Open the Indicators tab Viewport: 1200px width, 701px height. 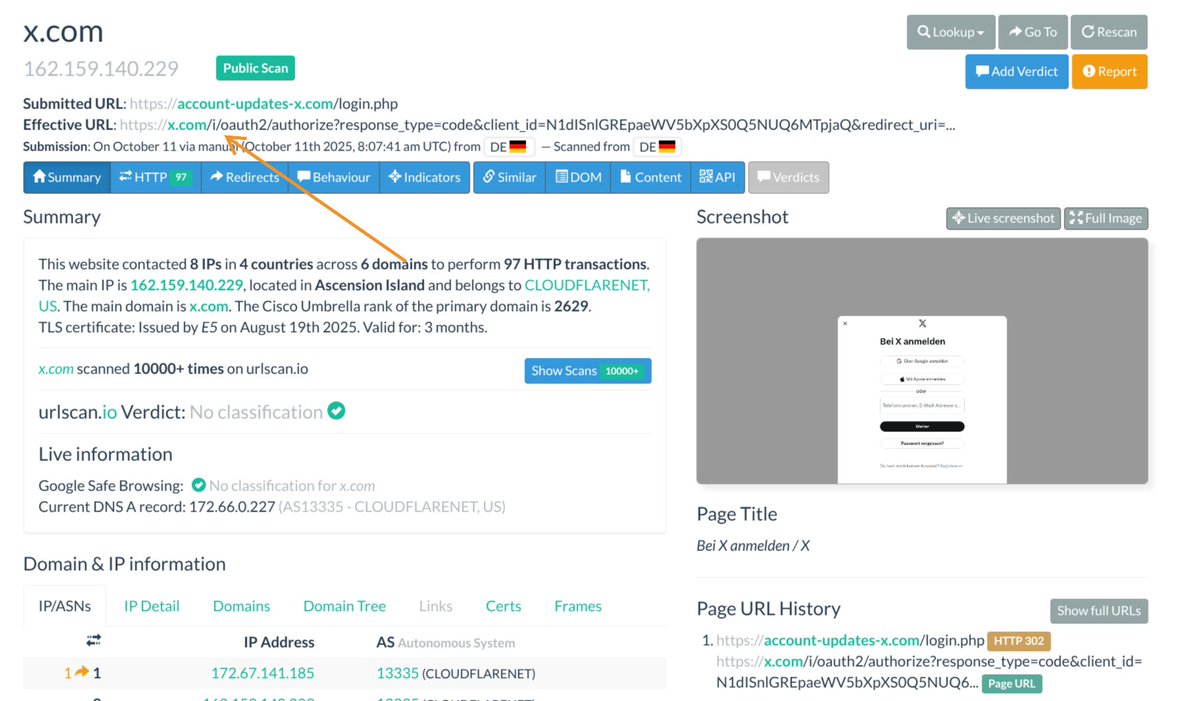coord(424,177)
